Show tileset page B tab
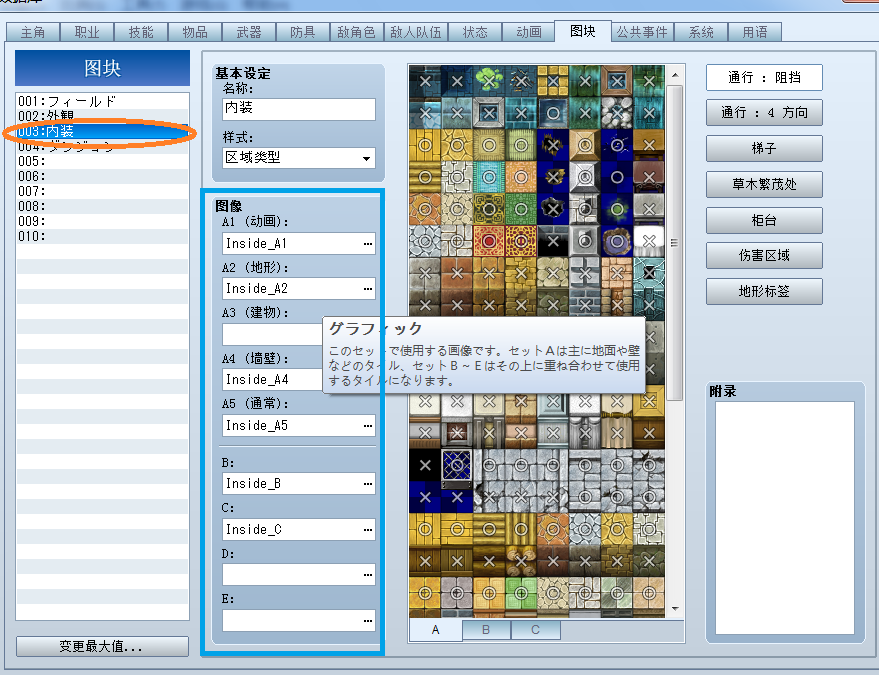The height and width of the screenshot is (675, 879). coord(486,630)
